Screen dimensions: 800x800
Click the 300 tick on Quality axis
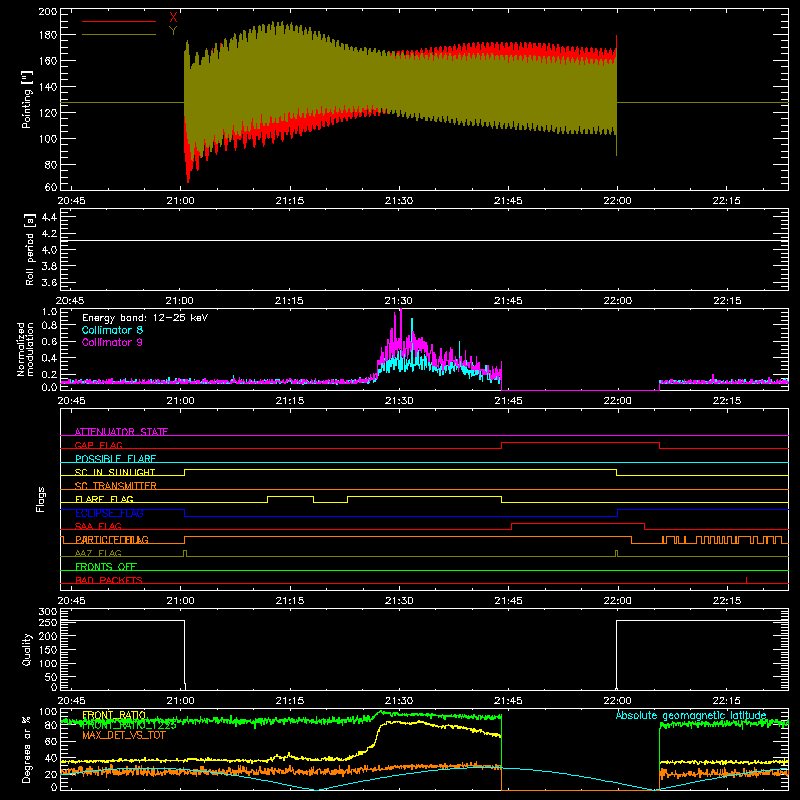[48, 612]
